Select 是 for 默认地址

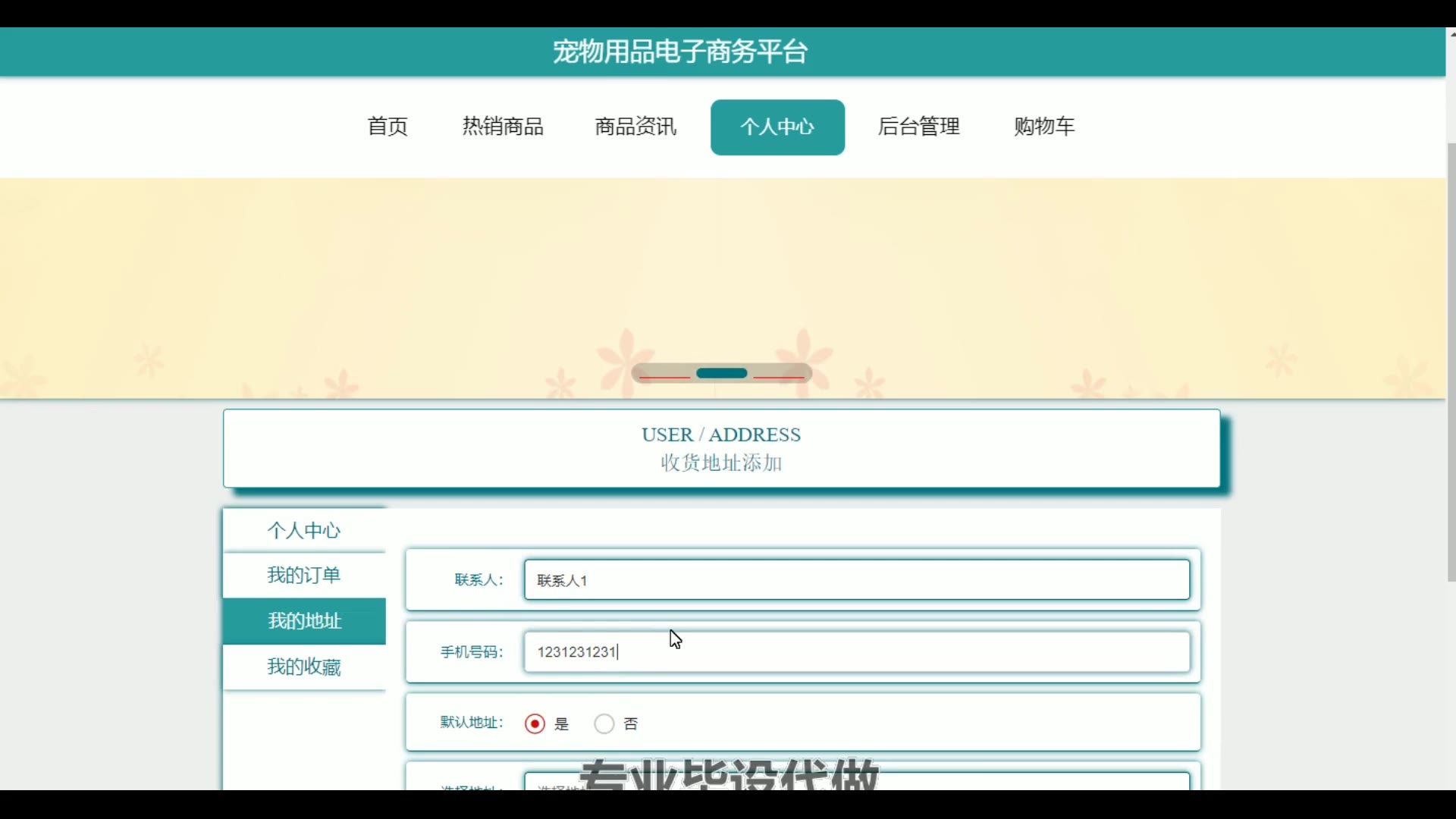pyautogui.click(x=535, y=724)
